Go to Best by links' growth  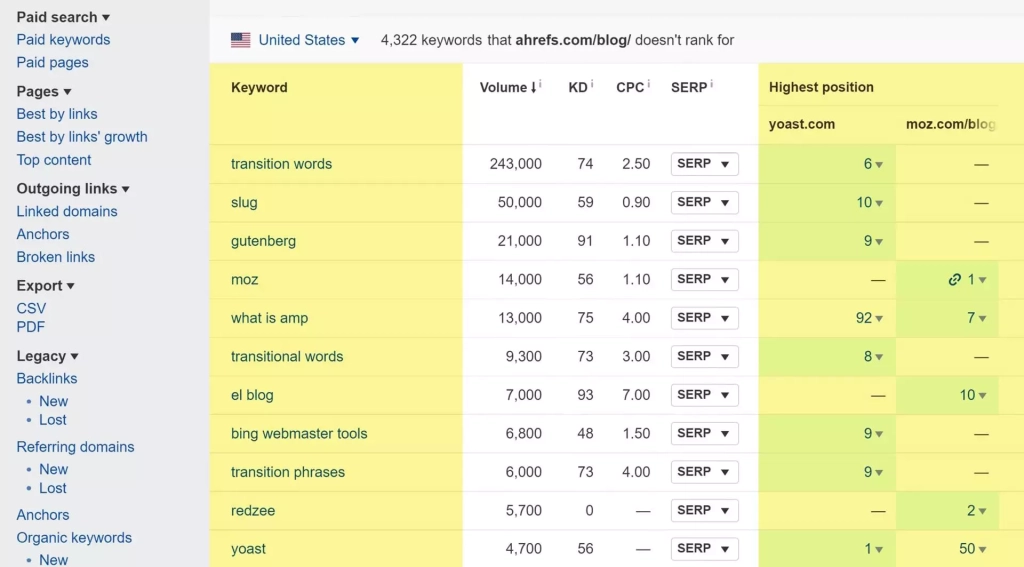click(x=82, y=137)
